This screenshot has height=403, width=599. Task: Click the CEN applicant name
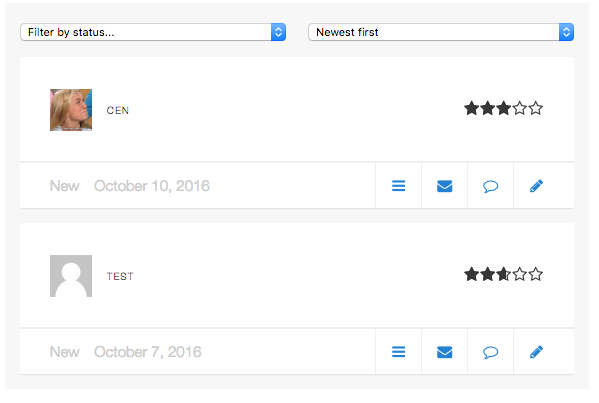(x=118, y=110)
